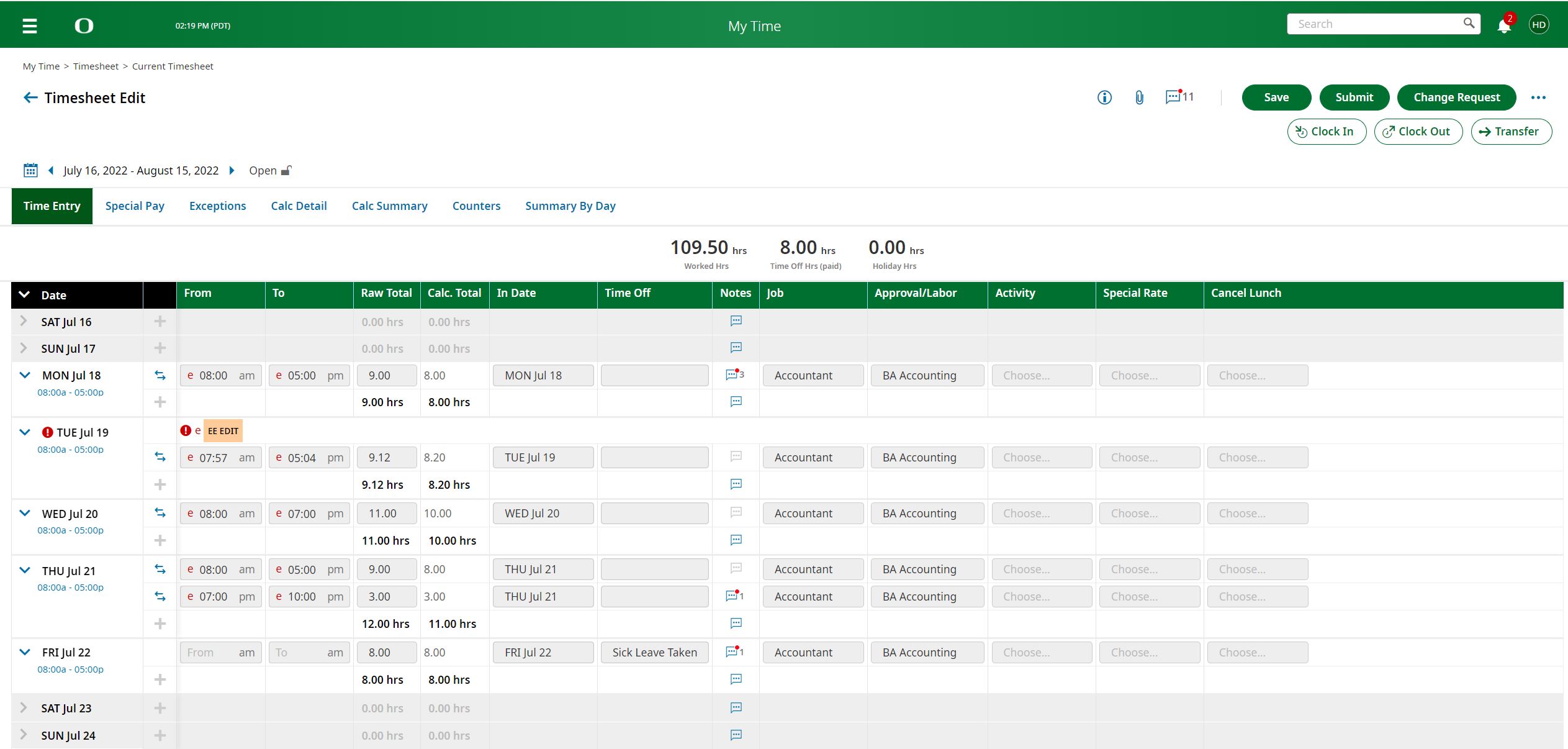Toggle the row swap icon on MON Jul 18
Viewport: 1568px width, 749px height.
pyautogui.click(x=159, y=375)
